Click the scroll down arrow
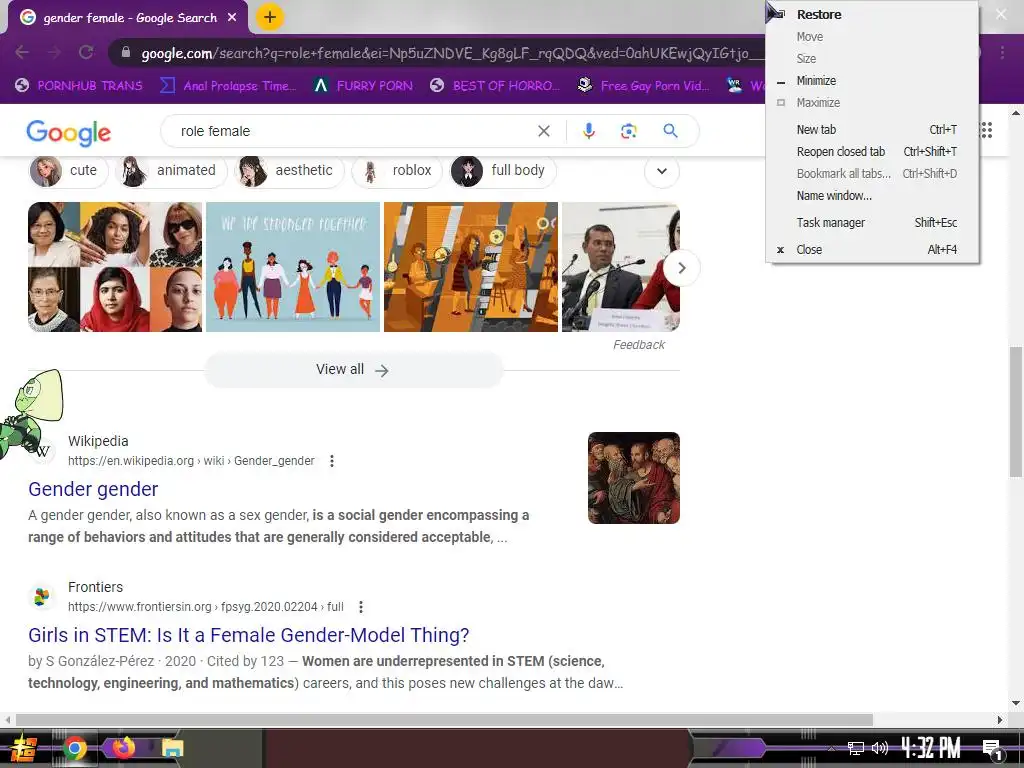The image size is (1024, 768). click(1016, 703)
